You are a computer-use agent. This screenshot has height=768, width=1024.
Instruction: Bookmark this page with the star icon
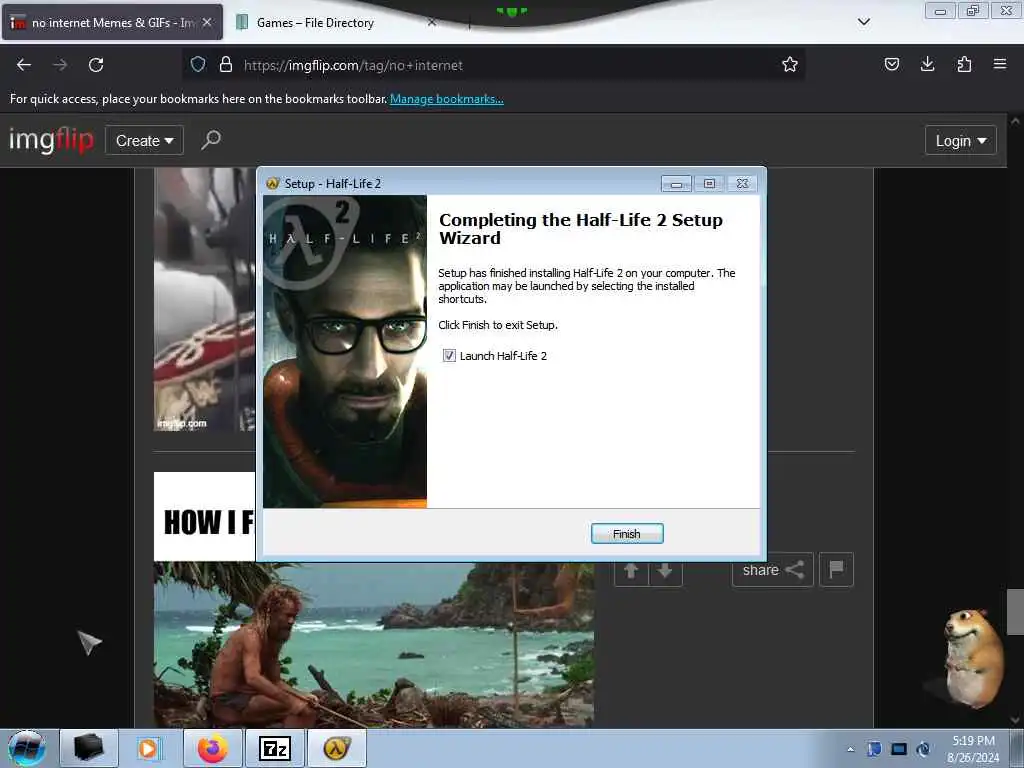click(x=790, y=64)
